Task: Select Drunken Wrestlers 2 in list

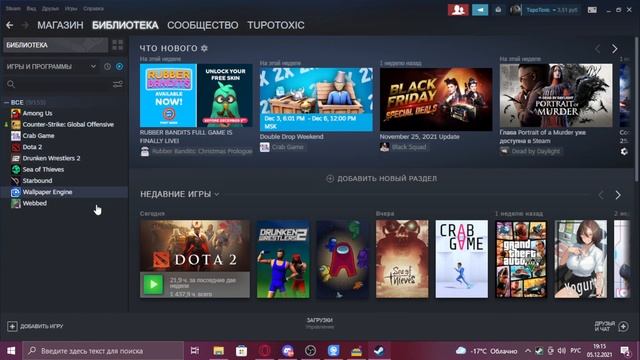Action: pyautogui.click(x=51, y=158)
